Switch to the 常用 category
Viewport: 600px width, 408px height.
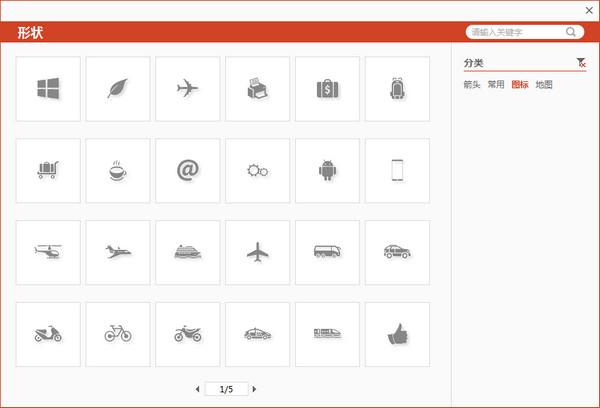[x=496, y=85]
